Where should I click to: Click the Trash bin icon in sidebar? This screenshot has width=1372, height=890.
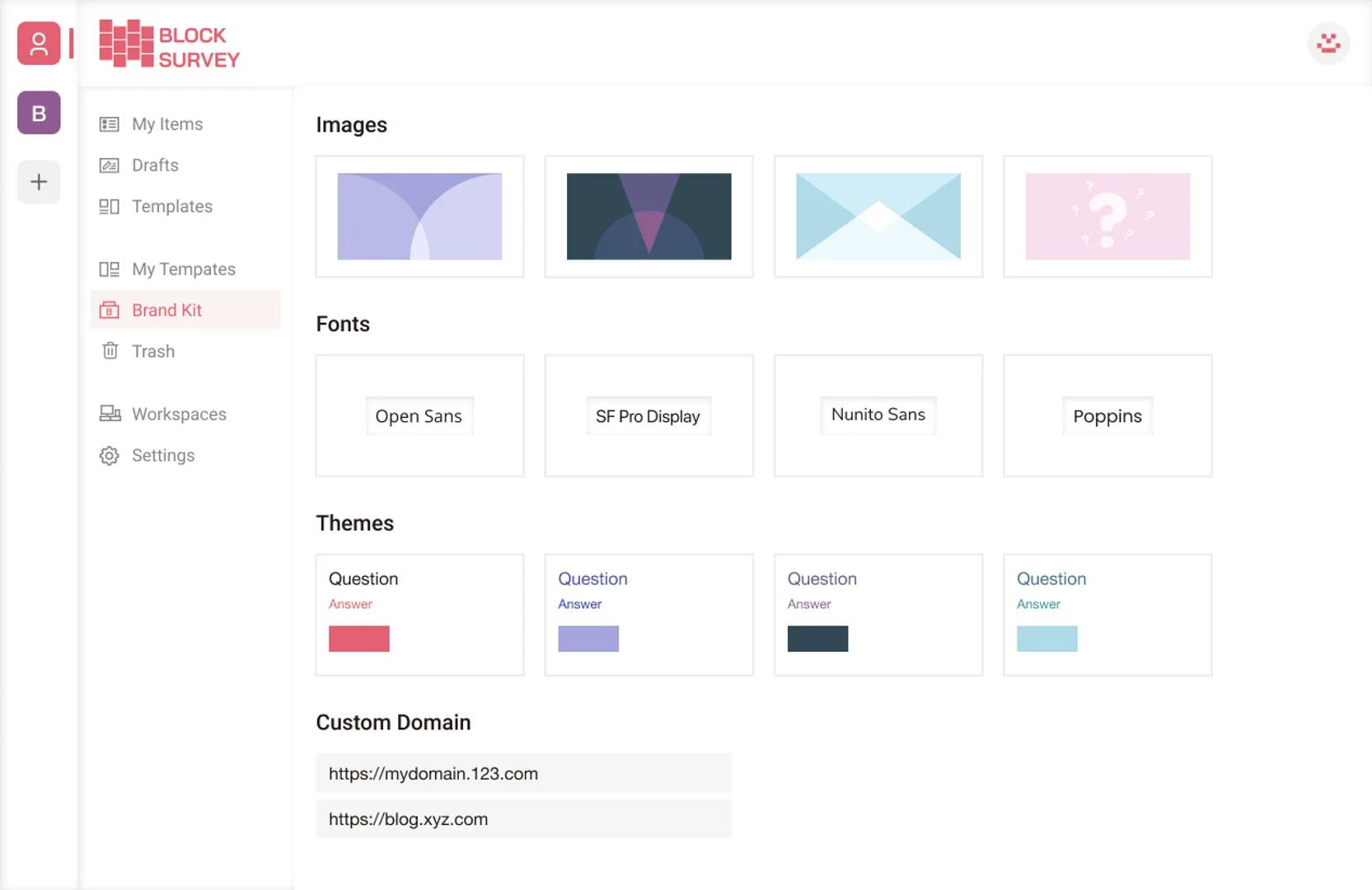point(110,351)
